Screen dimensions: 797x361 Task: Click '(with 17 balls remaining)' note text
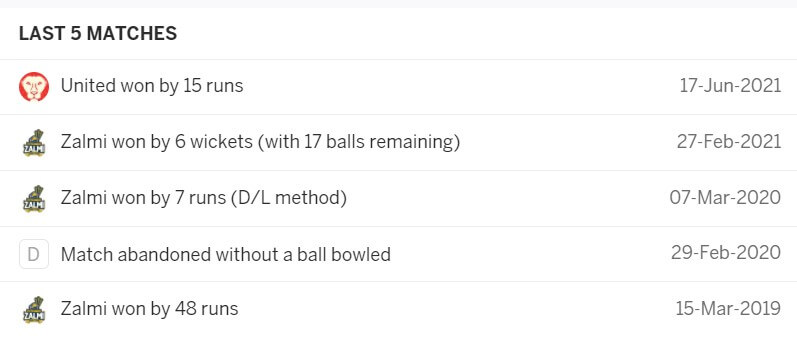359,142
